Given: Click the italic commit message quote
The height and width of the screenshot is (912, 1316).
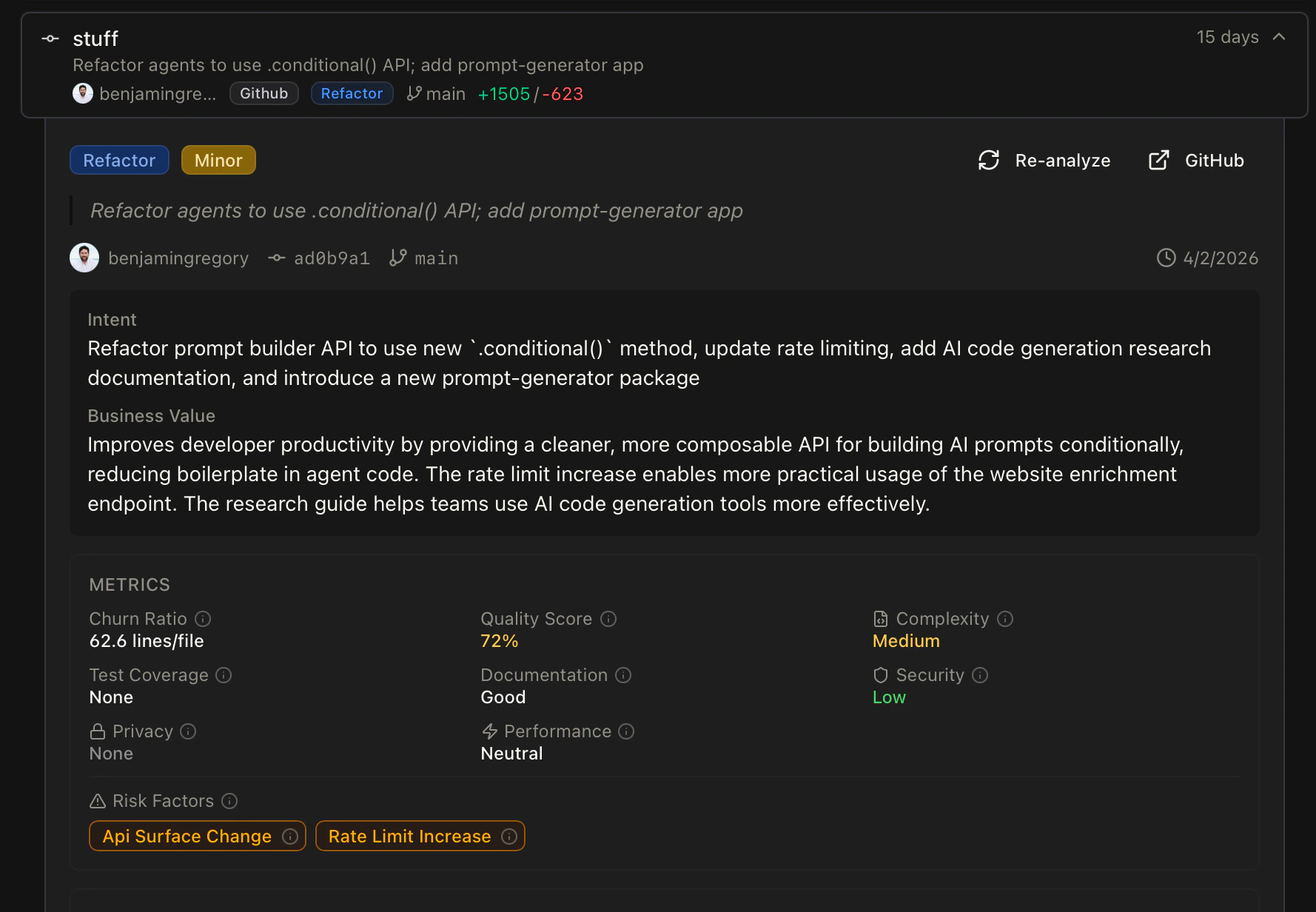Looking at the screenshot, I should [x=417, y=211].
